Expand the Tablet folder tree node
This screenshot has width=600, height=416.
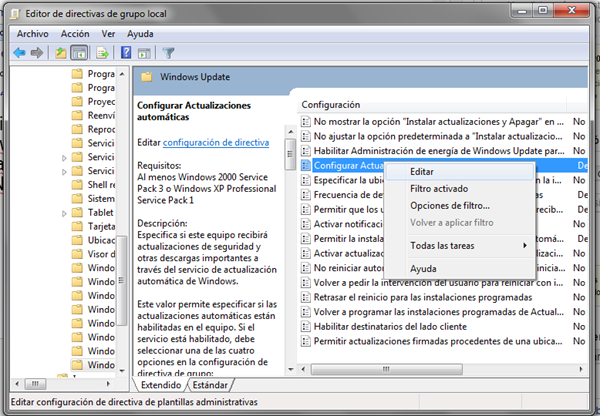point(65,211)
